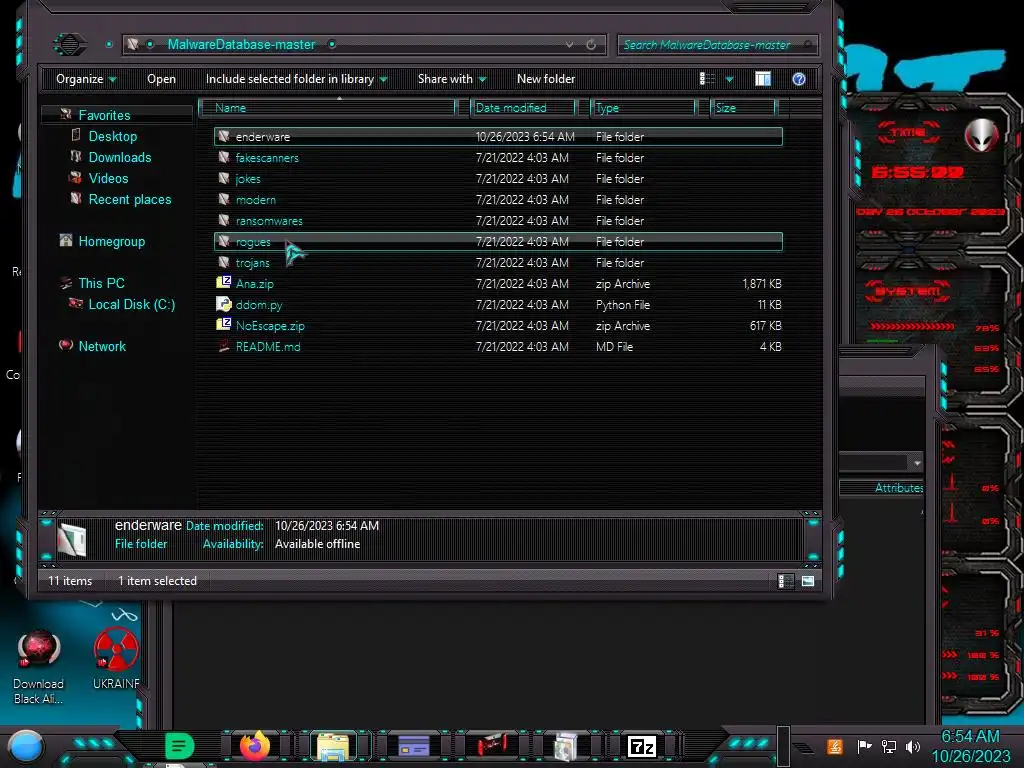Click the Ana.zip archive icon
This screenshot has height=768, width=1024.
pyautogui.click(x=224, y=282)
